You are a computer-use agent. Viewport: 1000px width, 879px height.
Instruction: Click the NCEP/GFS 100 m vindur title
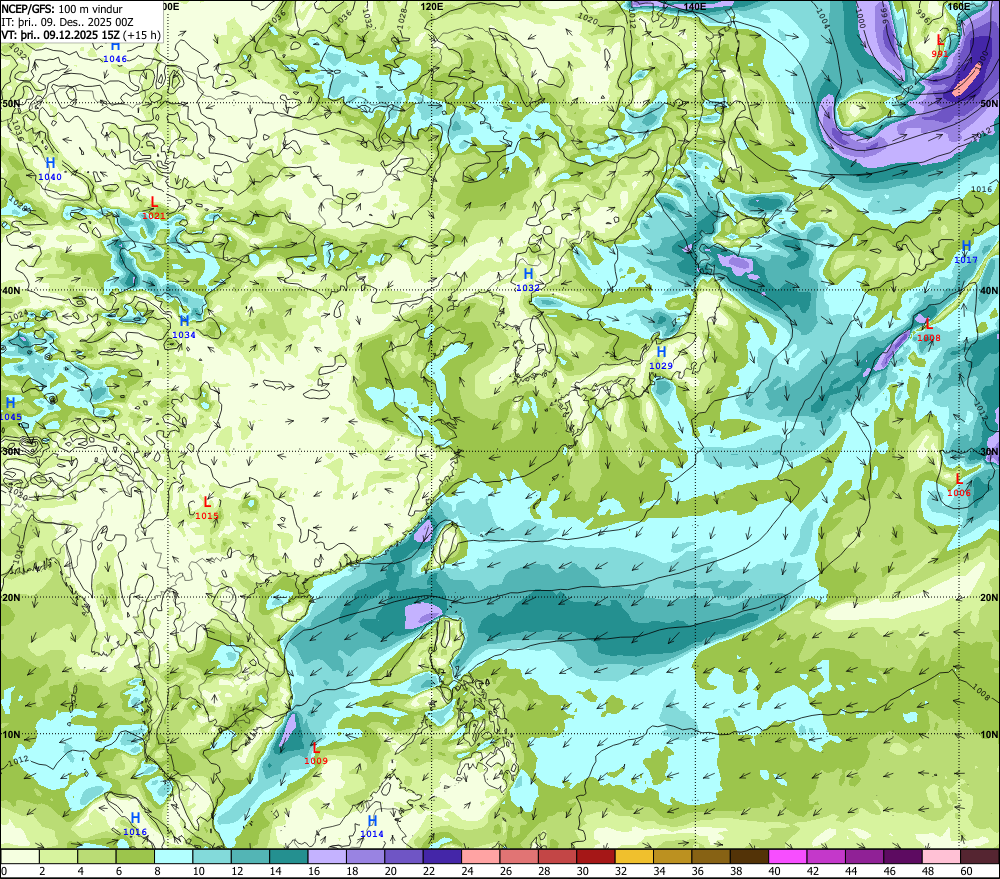62,9
